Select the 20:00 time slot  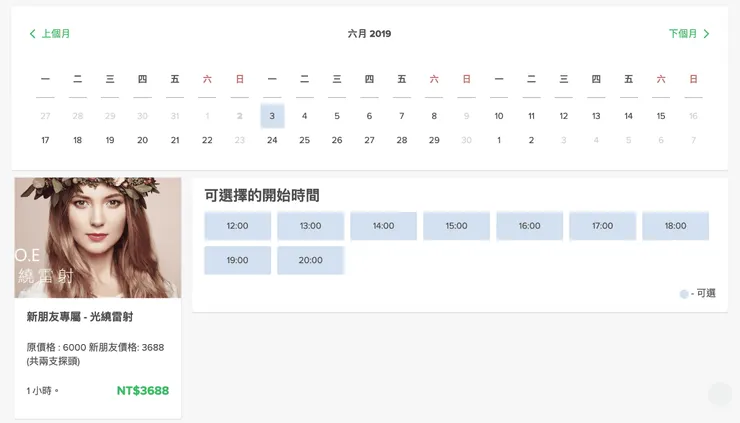coord(311,260)
